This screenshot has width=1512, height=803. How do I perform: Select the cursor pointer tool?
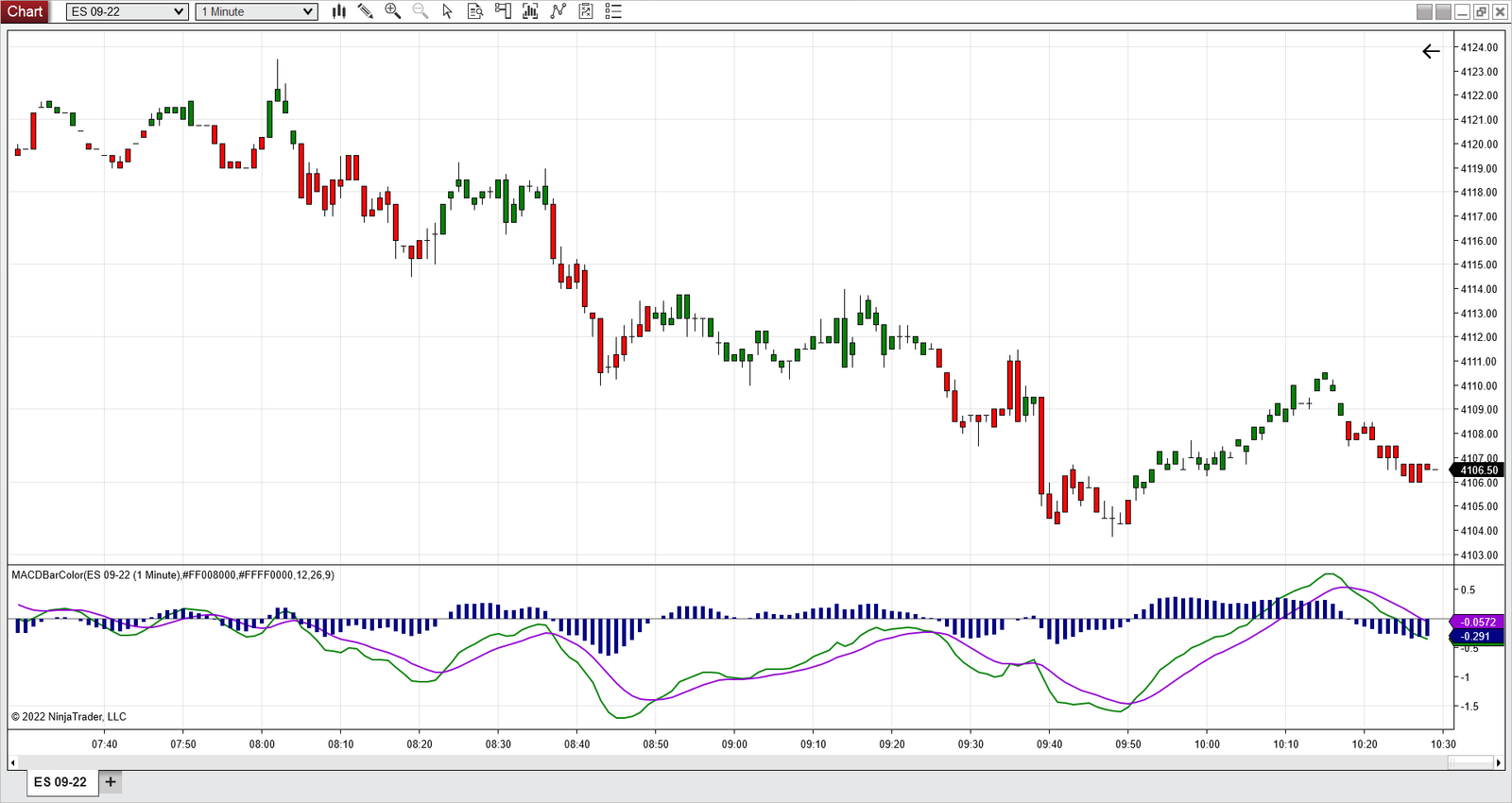tap(447, 11)
